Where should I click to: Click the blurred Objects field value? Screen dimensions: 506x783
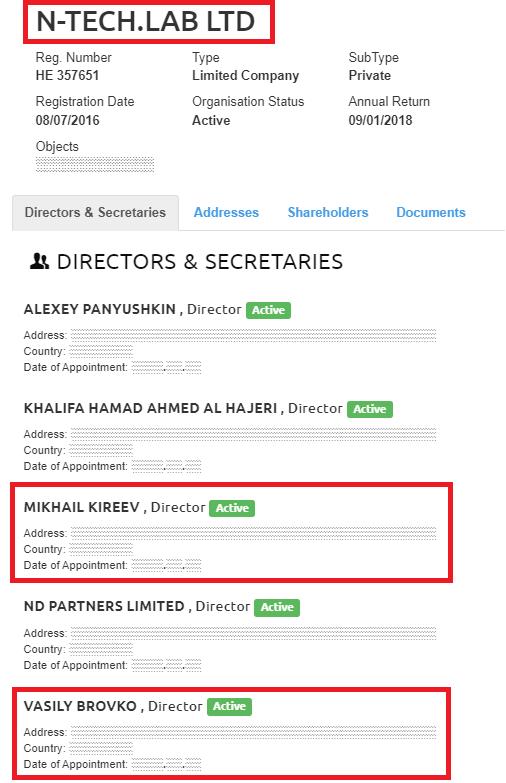click(95, 164)
